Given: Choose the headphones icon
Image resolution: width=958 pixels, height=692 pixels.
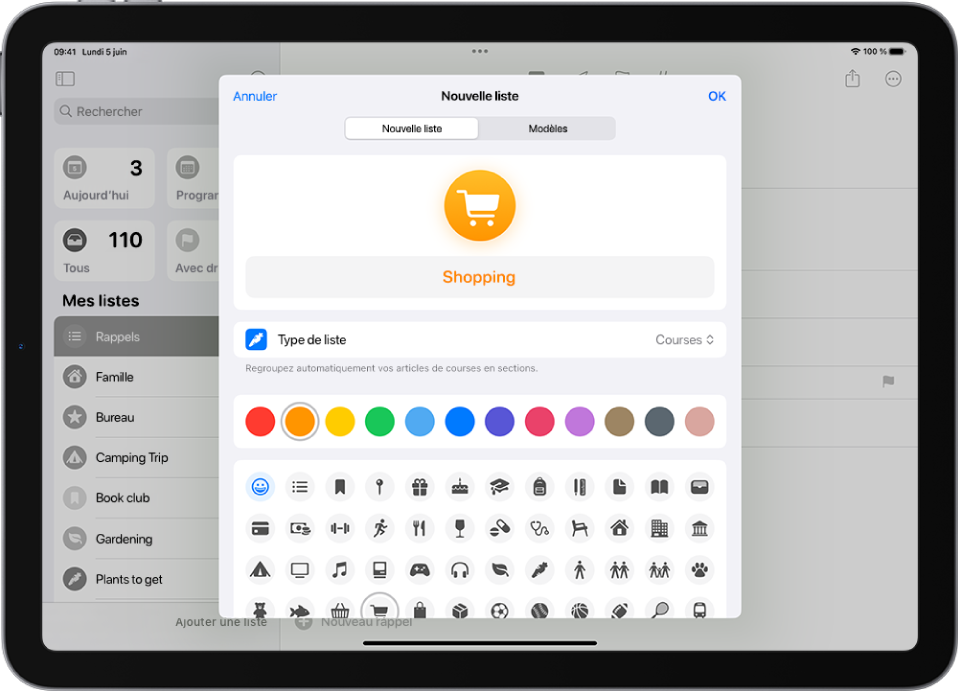Looking at the screenshot, I should (x=459, y=569).
